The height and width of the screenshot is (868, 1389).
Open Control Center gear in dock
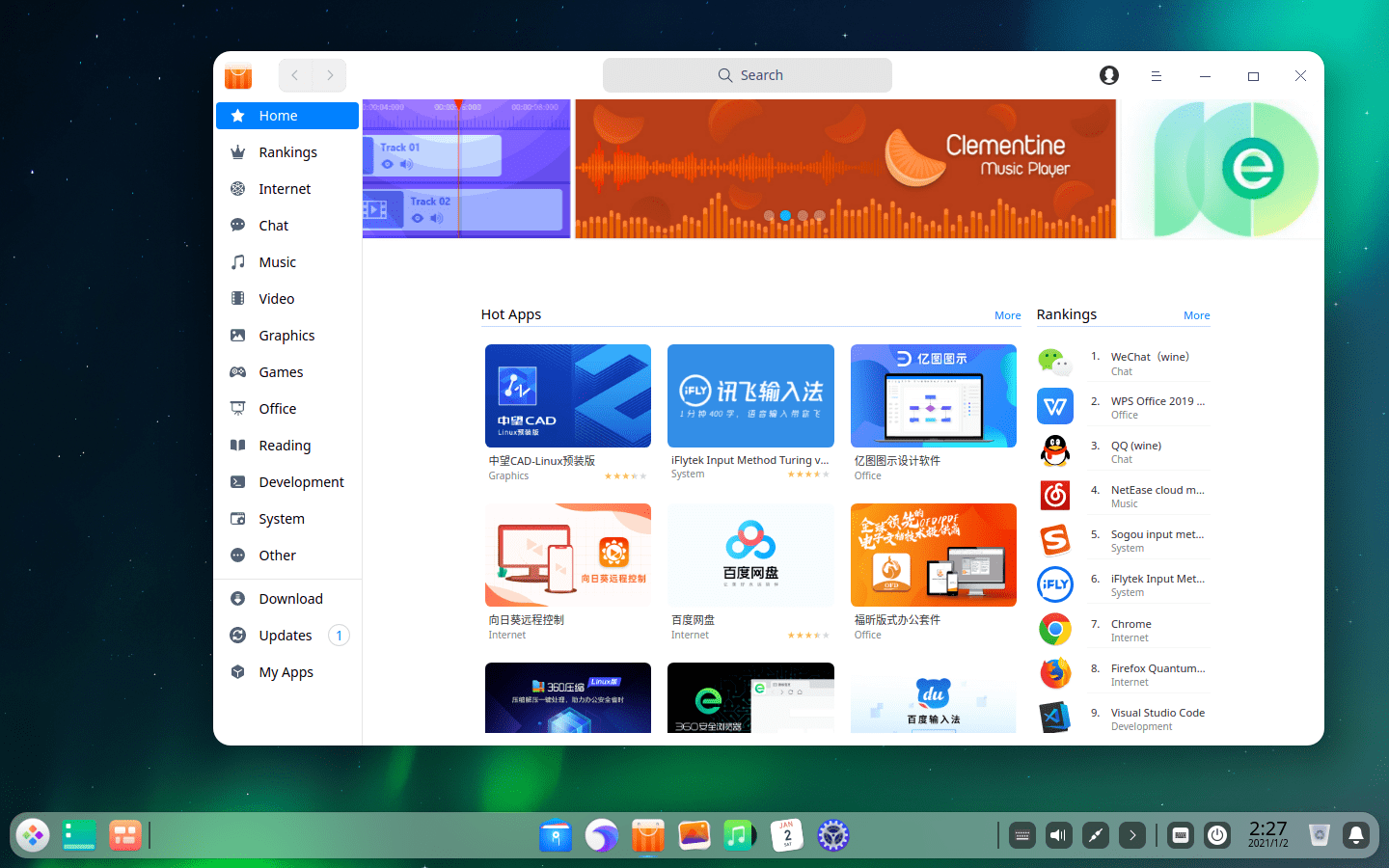pyautogui.click(x=833, y=835)
